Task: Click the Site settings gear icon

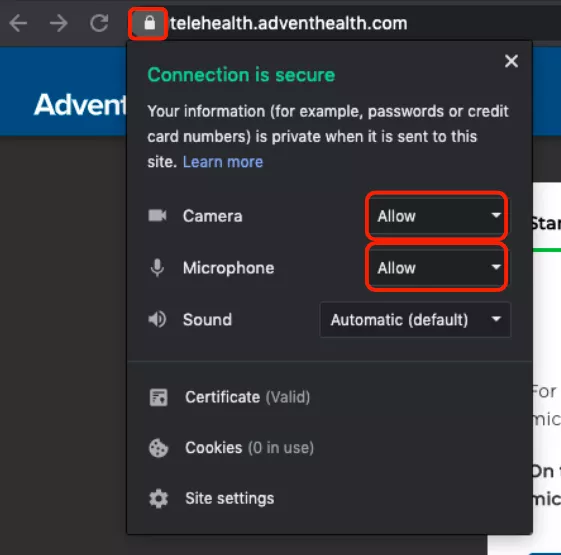Action: coord(158,498)
